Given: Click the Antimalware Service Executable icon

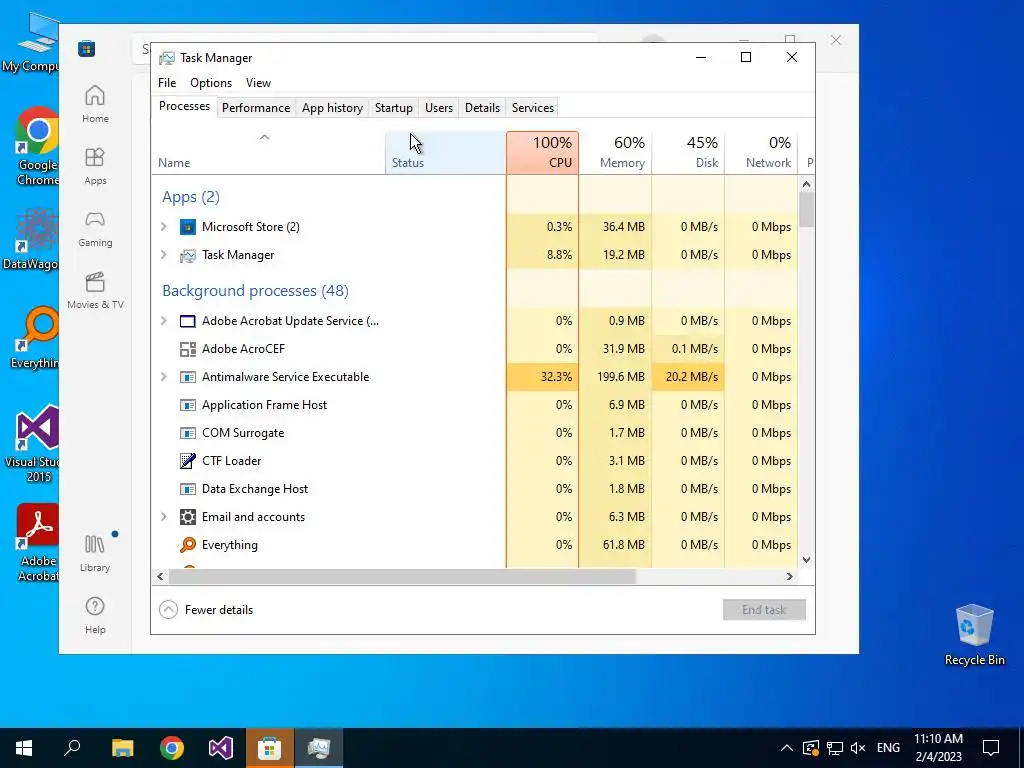Looking at the screenshot, I should [x=187, y=377].
